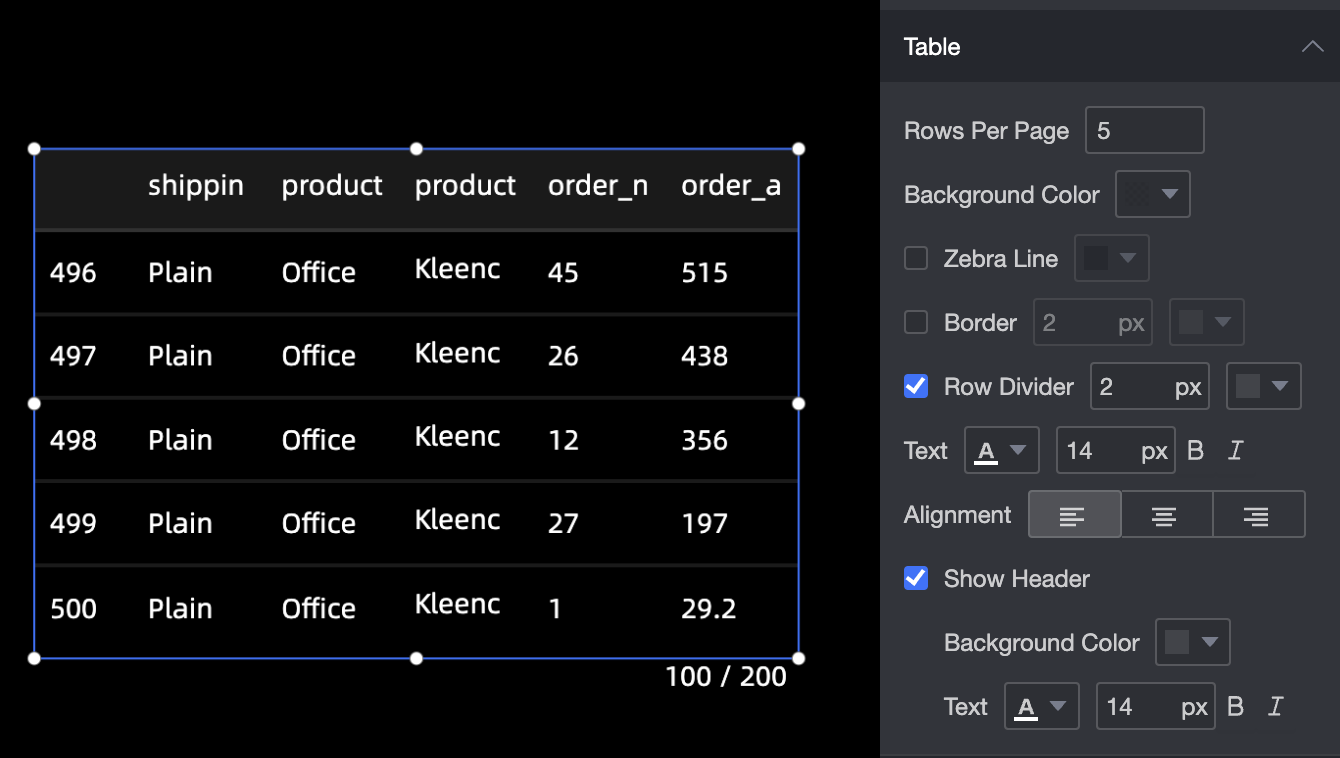Collapse the Table section chevron
This screenshot has width=1340, height=758.
[1312, 47]
